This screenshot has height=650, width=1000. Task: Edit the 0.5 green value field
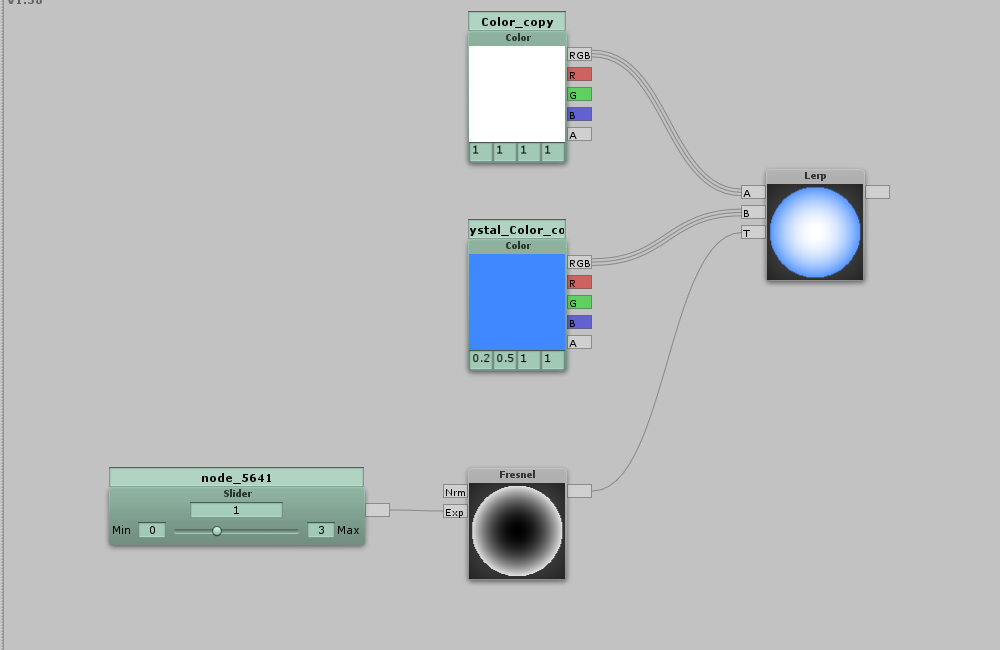(505, 359)
